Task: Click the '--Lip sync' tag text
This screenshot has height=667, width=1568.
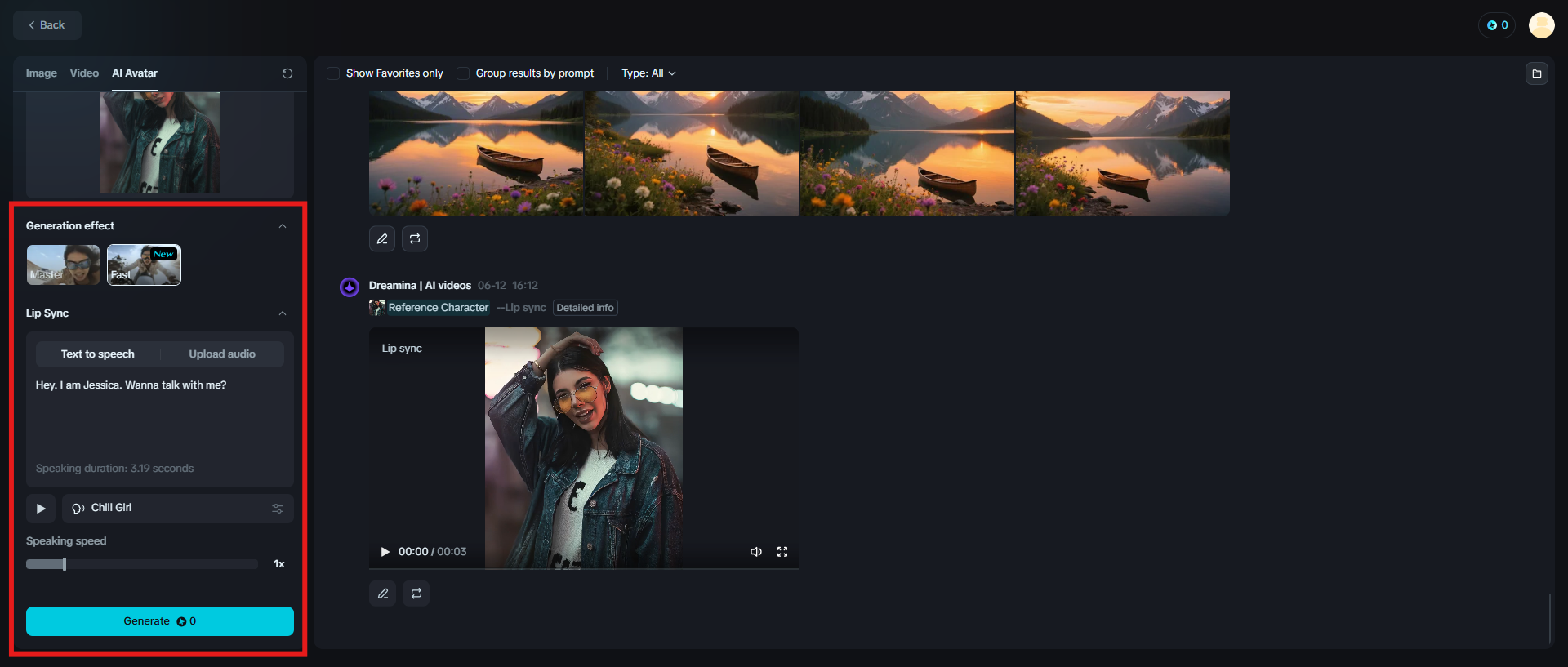Action: tap(521, 308)
